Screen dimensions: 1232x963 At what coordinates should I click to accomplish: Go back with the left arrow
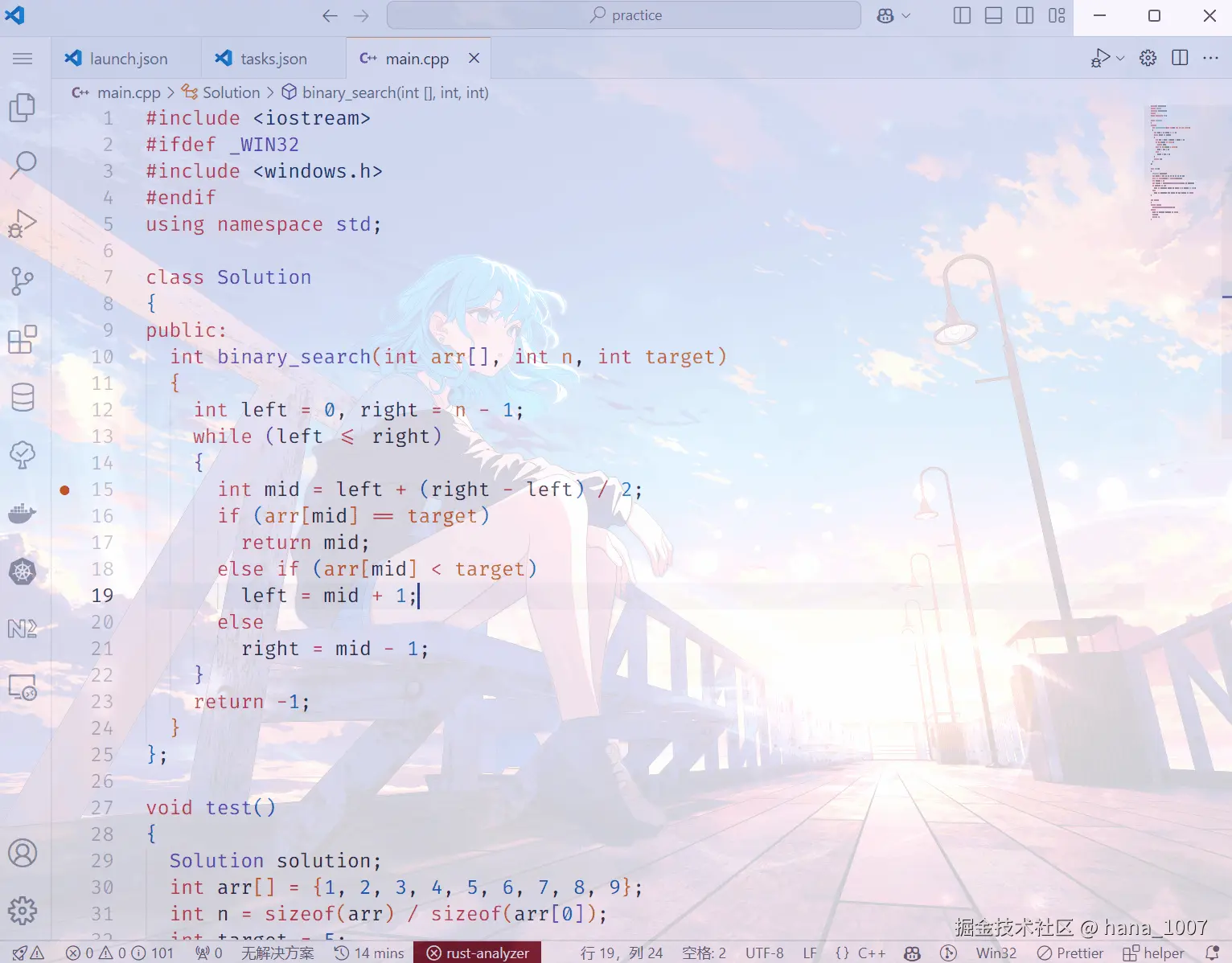click(x=330, y=15)
